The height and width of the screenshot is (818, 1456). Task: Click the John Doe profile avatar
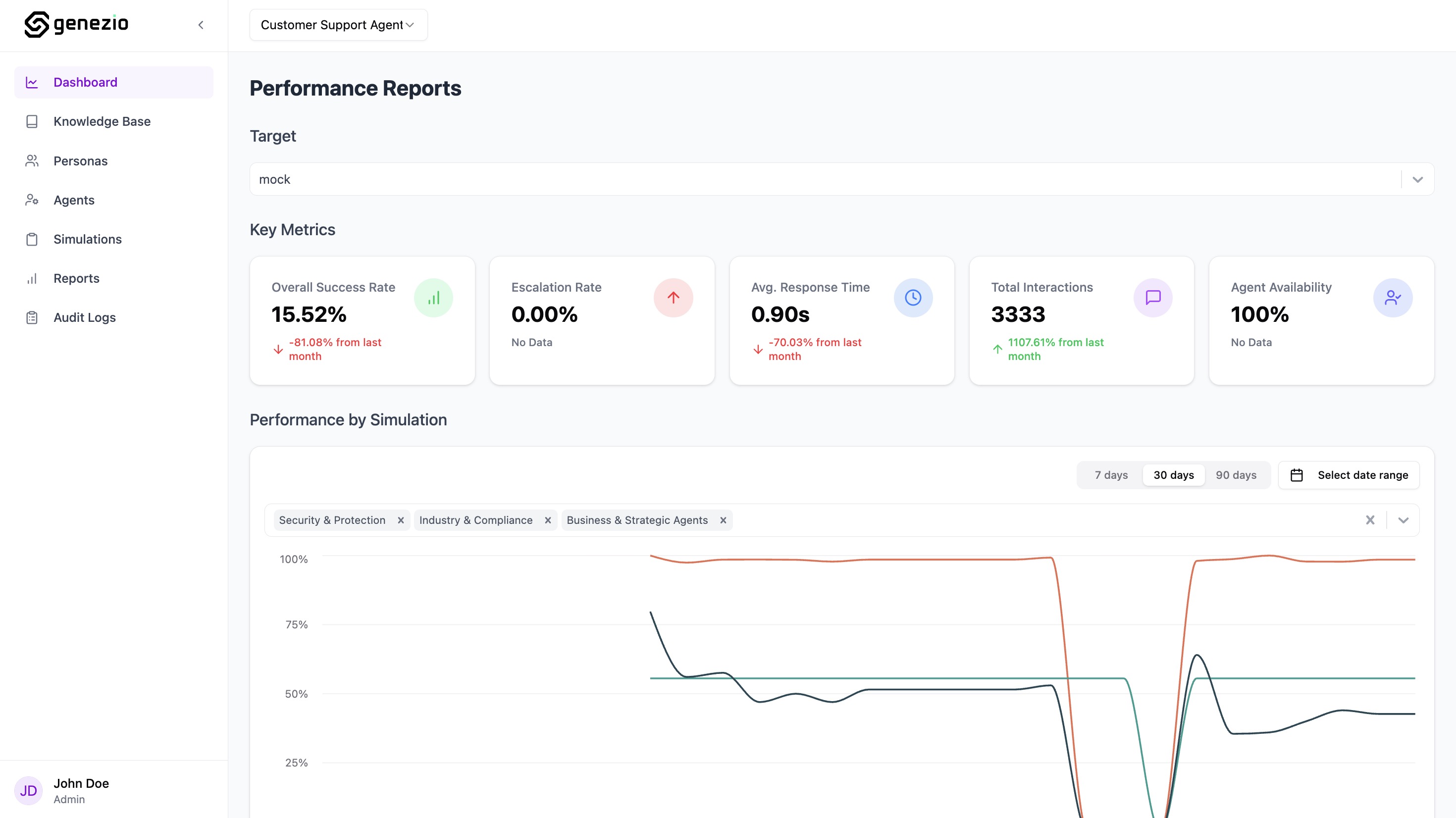[29, 790]
